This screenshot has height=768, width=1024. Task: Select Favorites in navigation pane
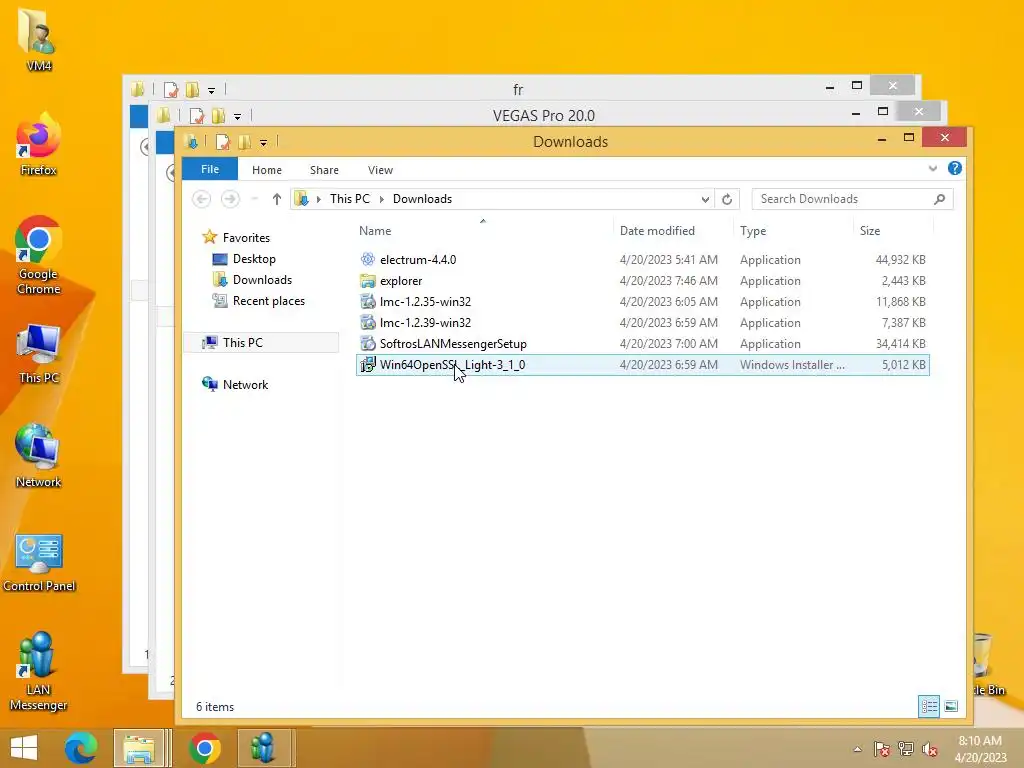(246, 238)
